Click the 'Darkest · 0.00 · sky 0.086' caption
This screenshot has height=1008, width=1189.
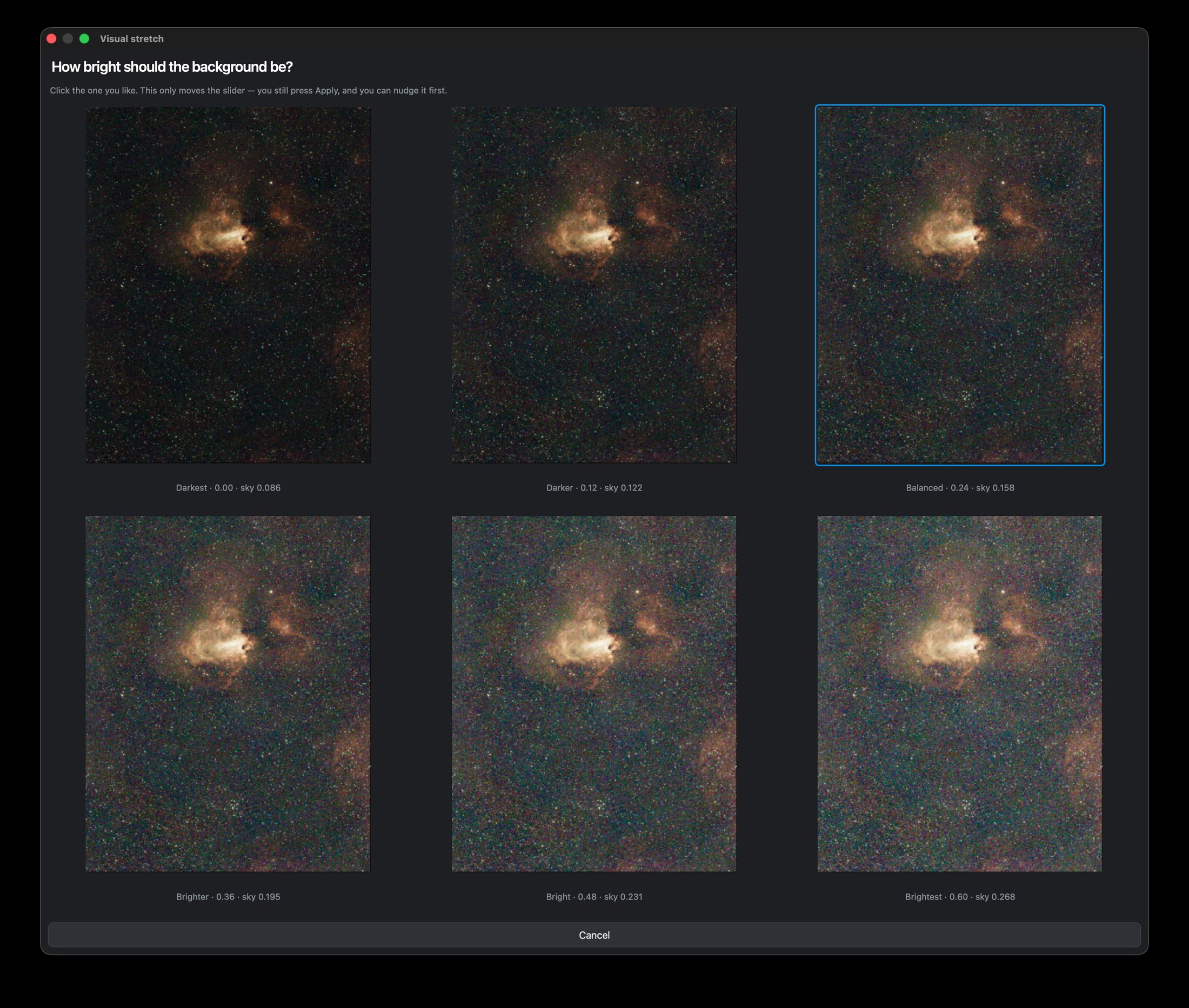pyautogui.click(x=228, y=487)
